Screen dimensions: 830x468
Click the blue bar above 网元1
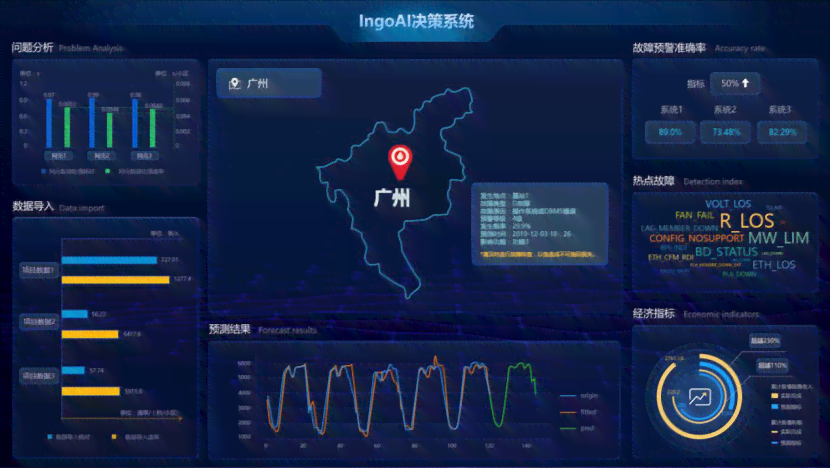pyautogui.click(x=49, y=123)
